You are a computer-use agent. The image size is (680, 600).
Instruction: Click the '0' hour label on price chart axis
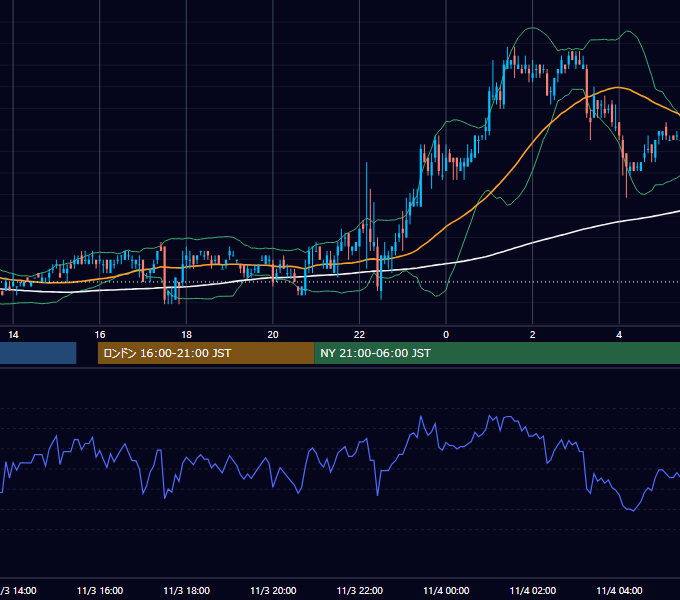(446, 335)
